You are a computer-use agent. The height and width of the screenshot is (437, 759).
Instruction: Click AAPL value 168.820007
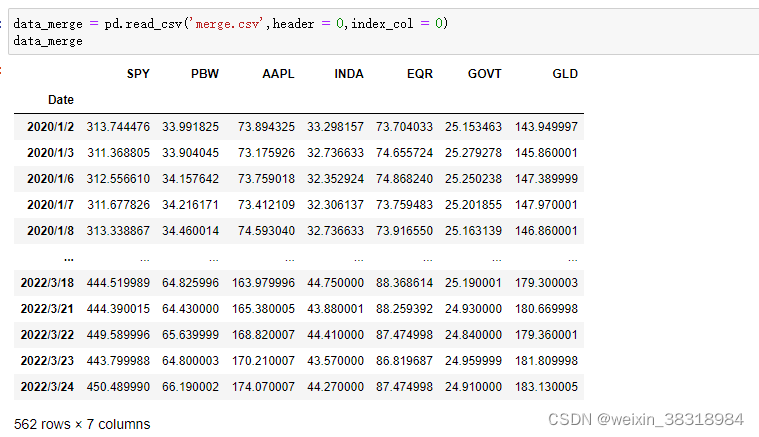(x=263, y=335)
